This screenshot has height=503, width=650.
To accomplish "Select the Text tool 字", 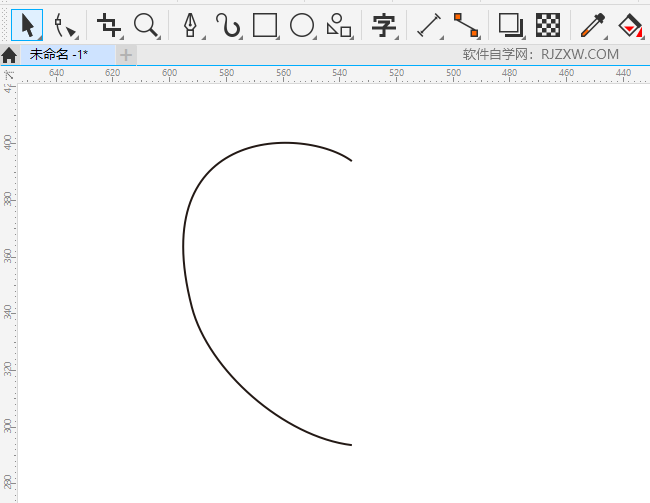I will click(x=384, y=25).
